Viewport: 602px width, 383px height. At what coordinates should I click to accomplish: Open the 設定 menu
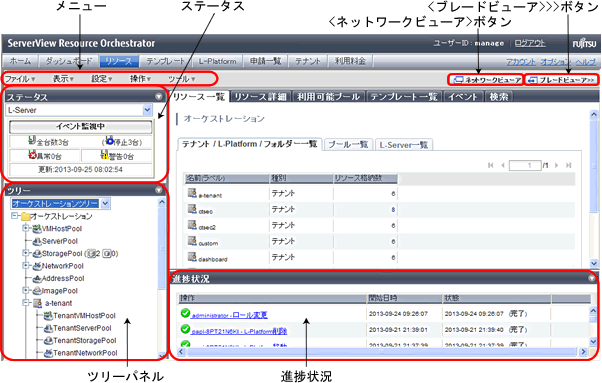[x=102, y=79]
